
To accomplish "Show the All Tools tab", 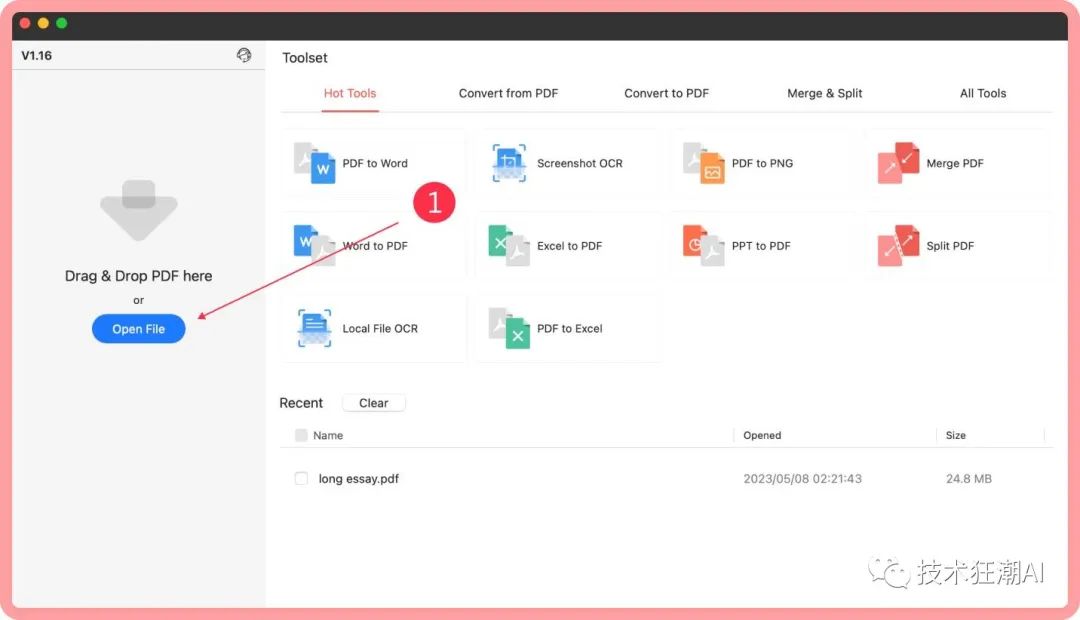I will click(x=983, y=93).
